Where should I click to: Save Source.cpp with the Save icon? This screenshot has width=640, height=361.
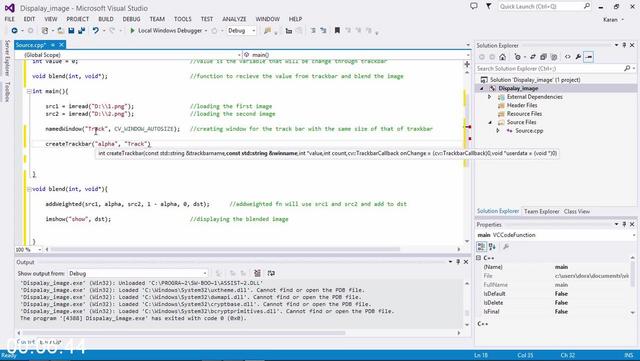tap(71, 31)
